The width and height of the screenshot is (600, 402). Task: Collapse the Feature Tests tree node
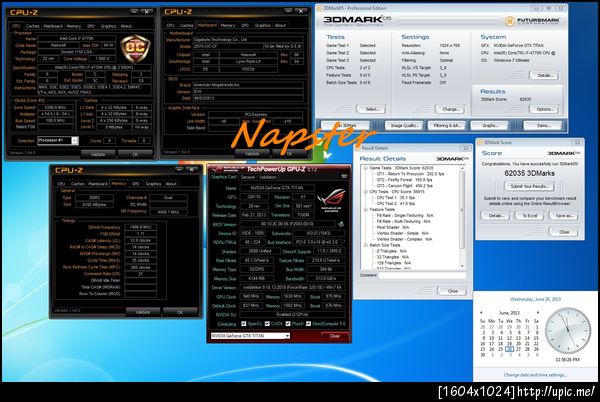pyautogui.click(x=365, y=210)
